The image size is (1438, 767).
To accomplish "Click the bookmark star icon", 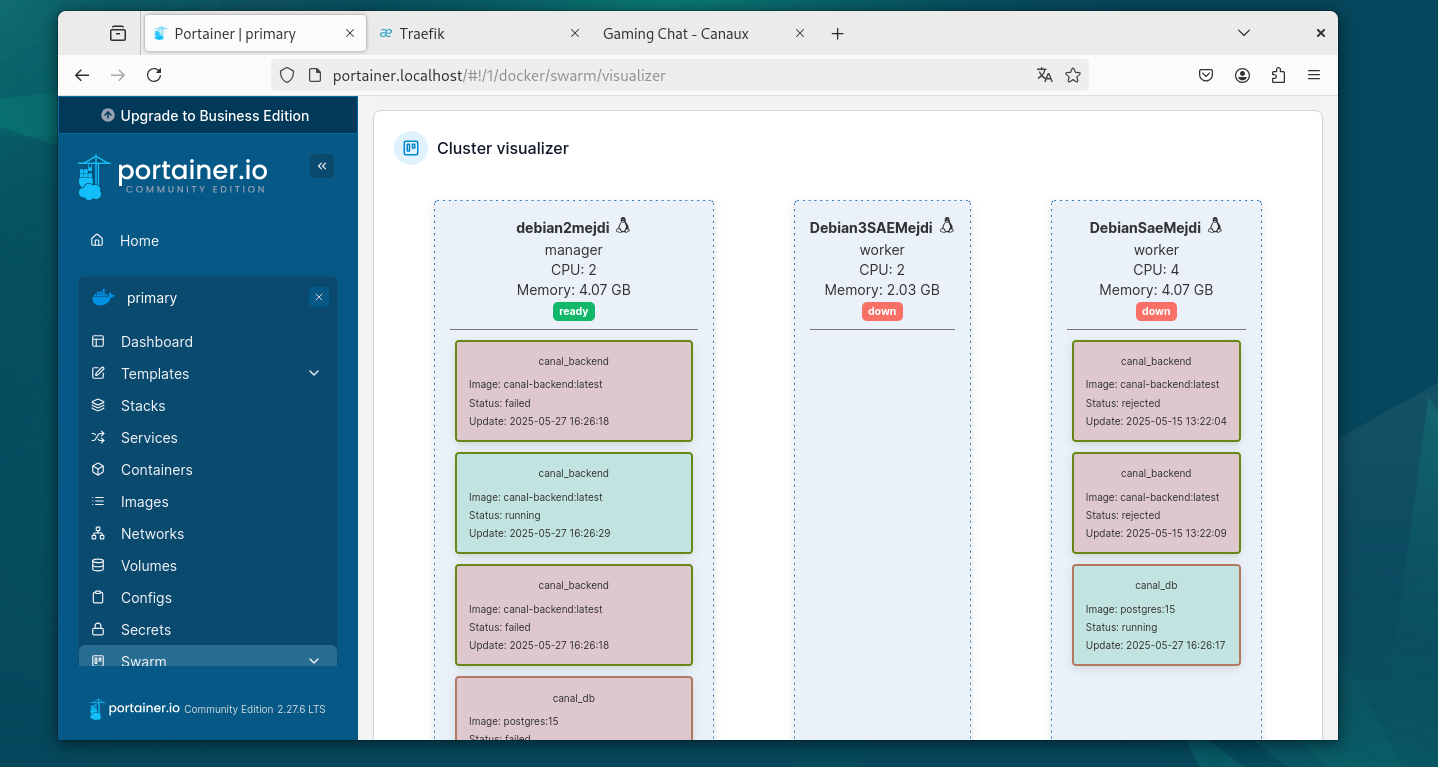I will (x=1073, y=75).
